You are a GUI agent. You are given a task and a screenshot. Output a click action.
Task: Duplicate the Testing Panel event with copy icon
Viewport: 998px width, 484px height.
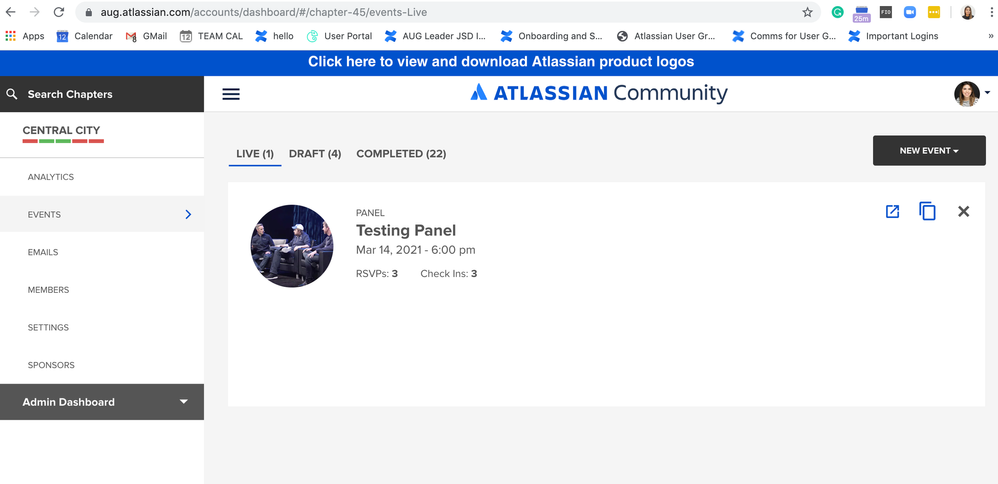click(x=927, y=211)
